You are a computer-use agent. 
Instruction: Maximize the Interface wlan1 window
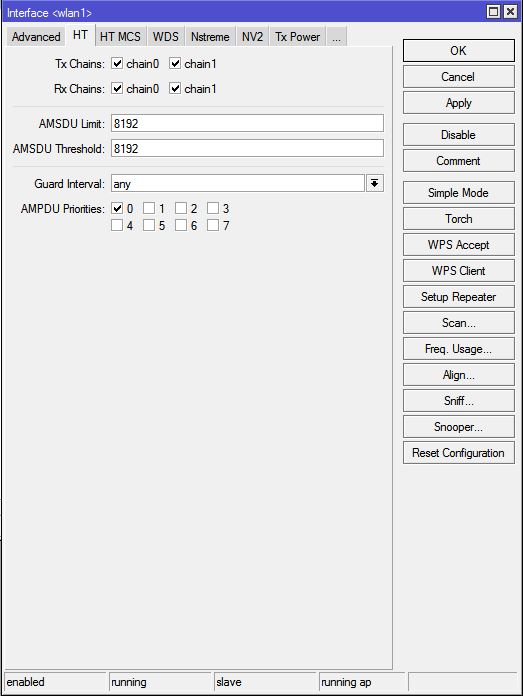493,12
